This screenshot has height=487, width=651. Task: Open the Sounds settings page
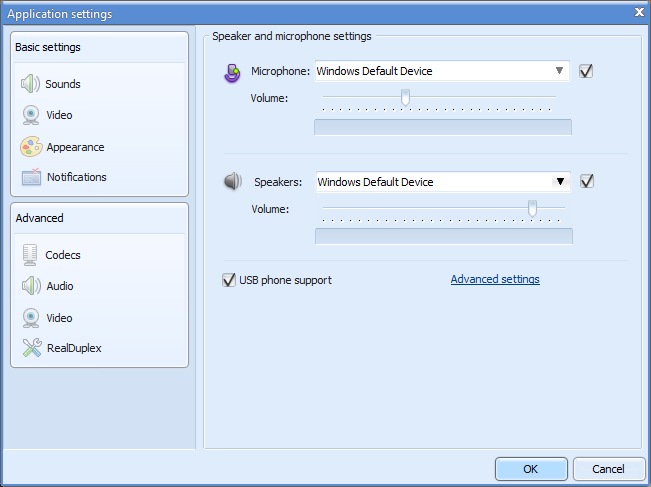pyautogui.click(x=63, y=84)
